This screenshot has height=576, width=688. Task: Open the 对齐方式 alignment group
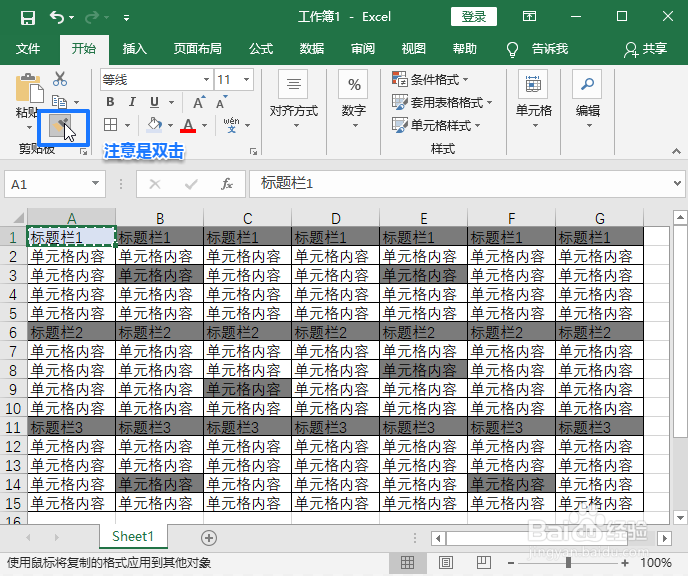[x=294, y=100]
